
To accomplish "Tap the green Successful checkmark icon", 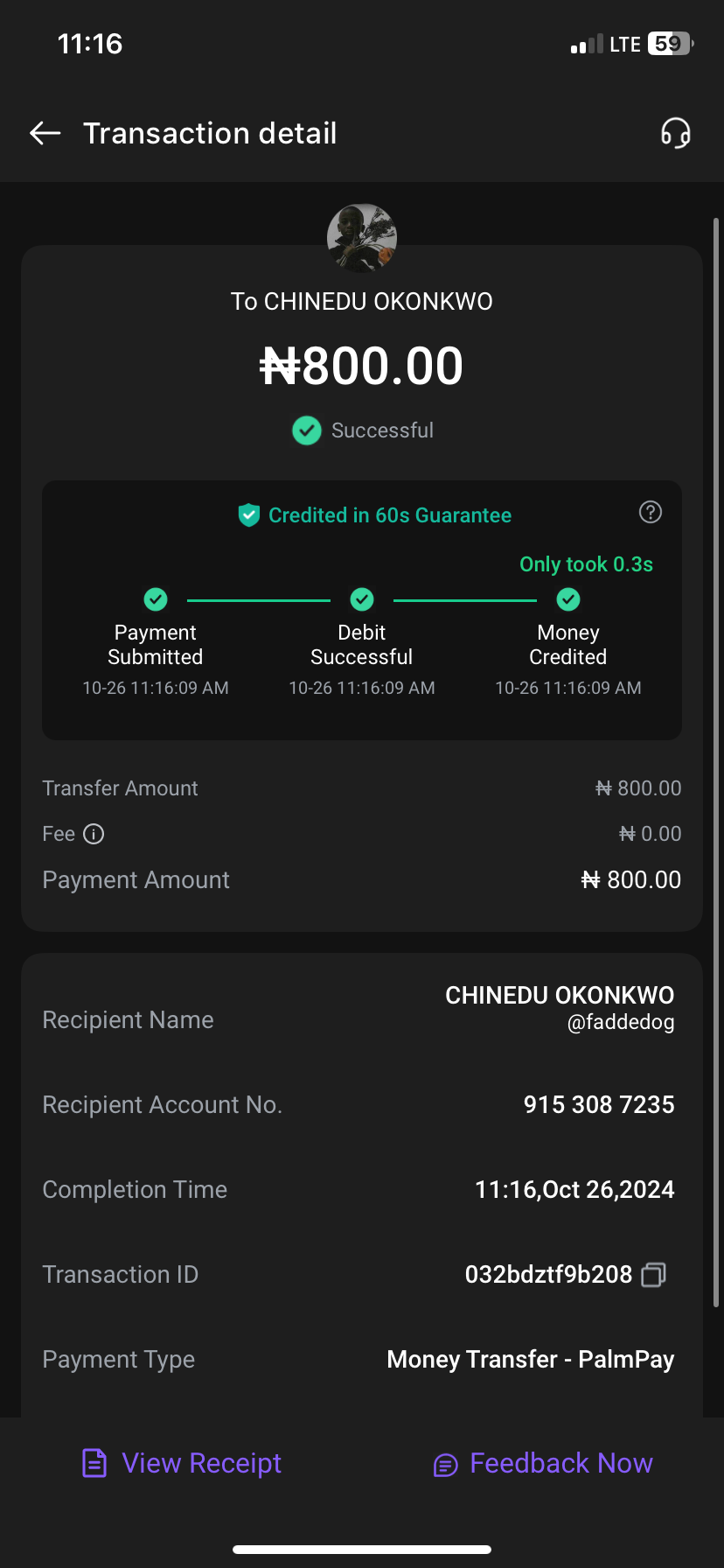I will [307, 430].
